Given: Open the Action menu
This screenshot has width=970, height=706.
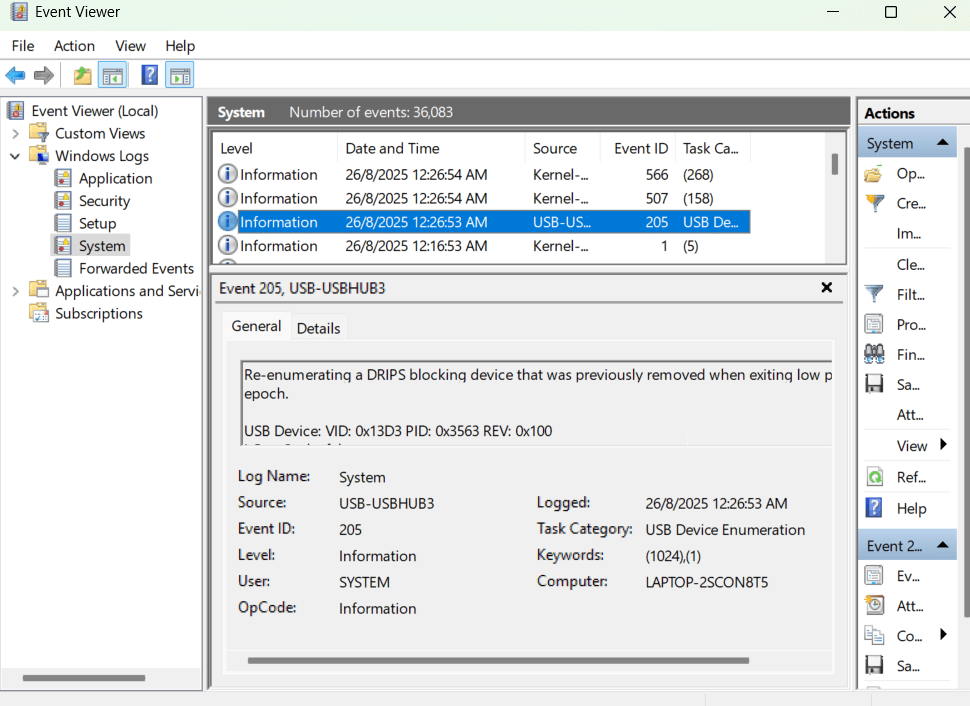Looking at the screenshot, I should point(74,46).
